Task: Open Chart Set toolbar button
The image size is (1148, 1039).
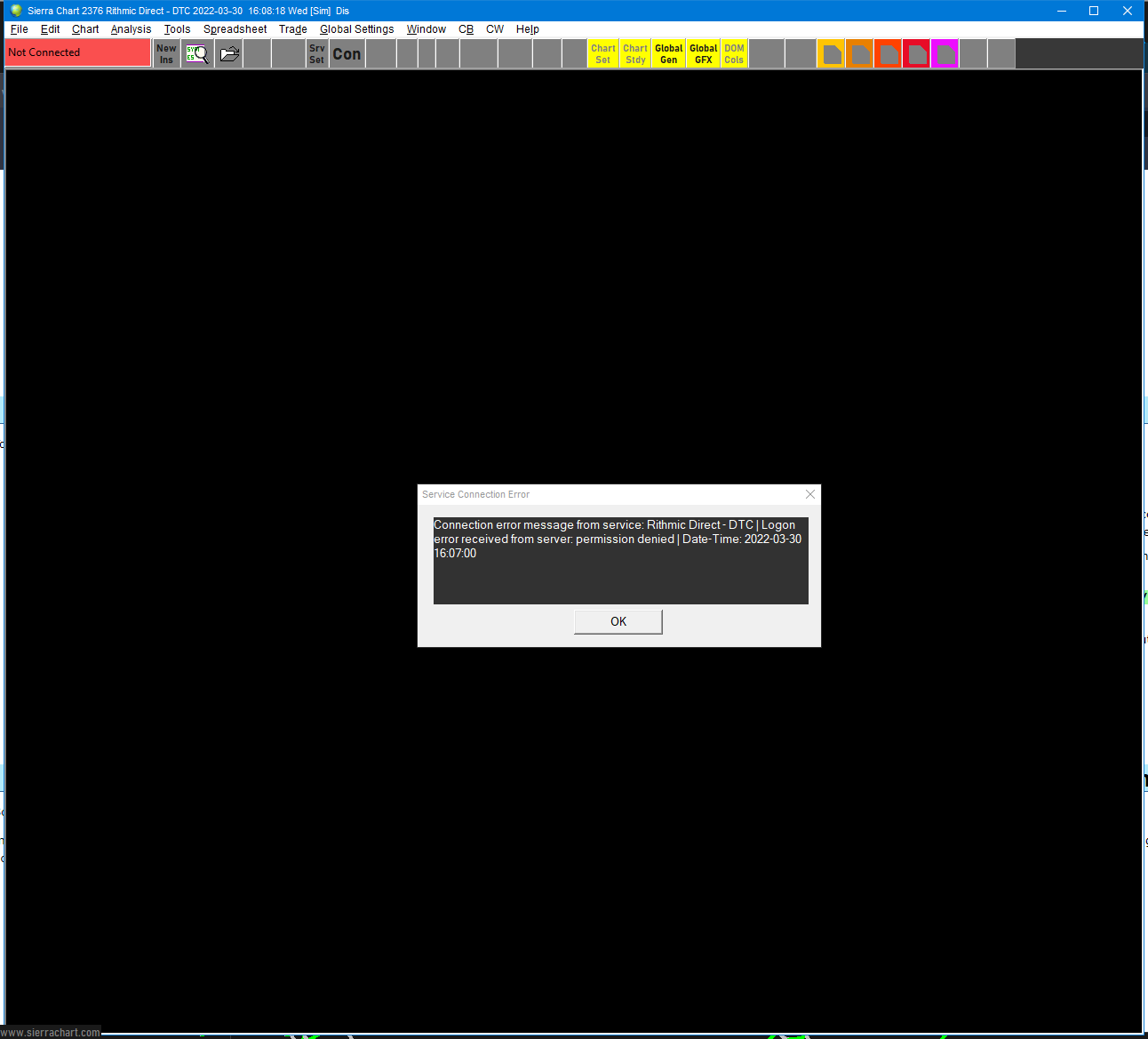Action: (603, 53)
